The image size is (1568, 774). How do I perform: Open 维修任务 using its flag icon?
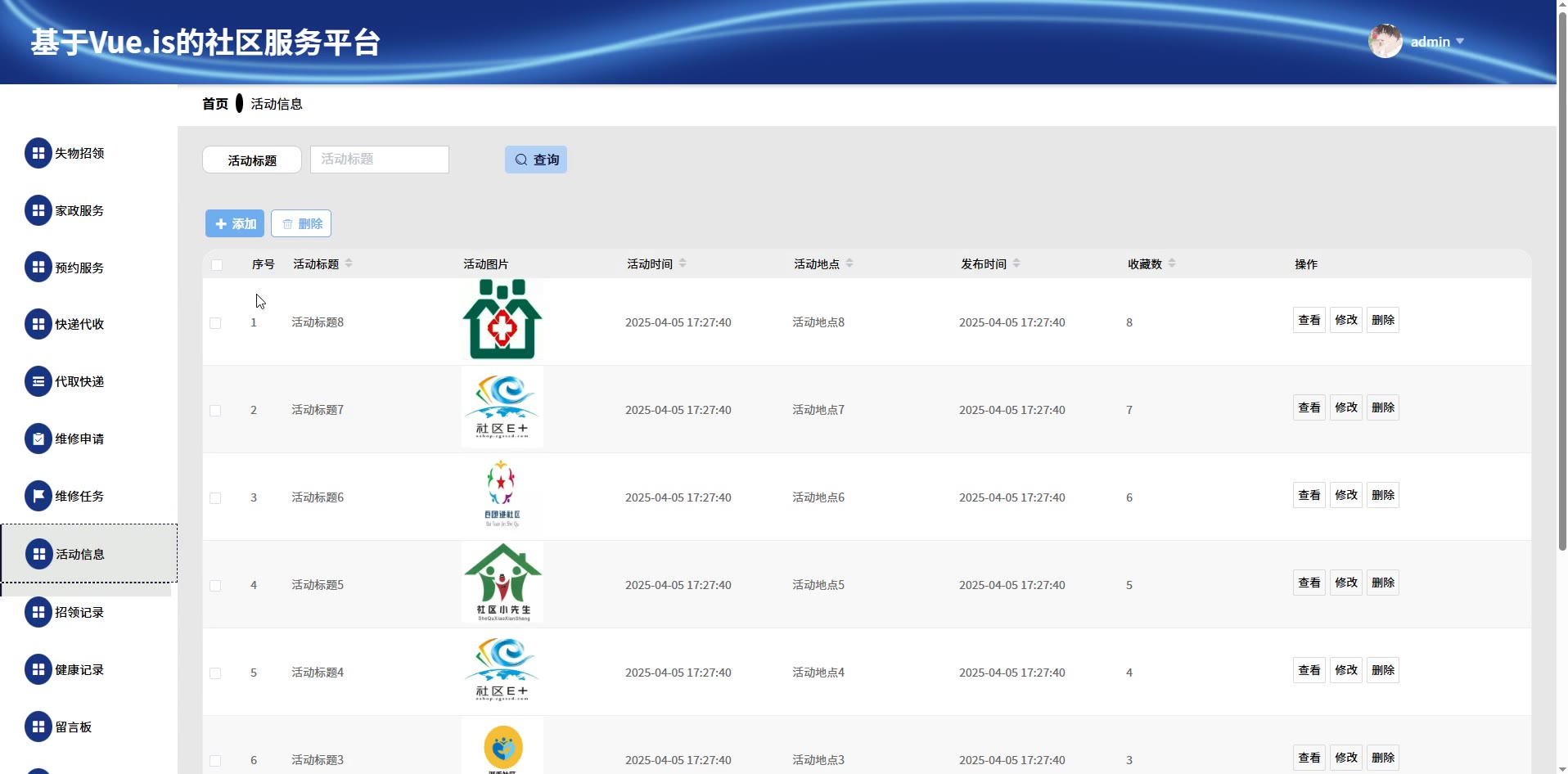point(38,496)
